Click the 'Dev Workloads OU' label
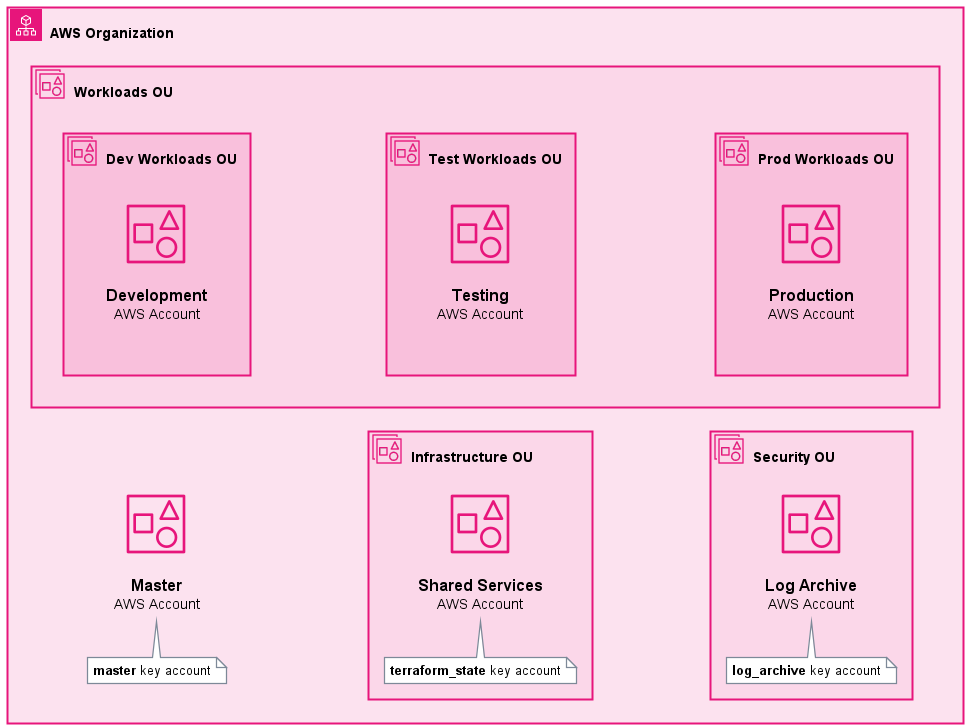This screenshot has width=968, height=728. (x=172, y=159)
